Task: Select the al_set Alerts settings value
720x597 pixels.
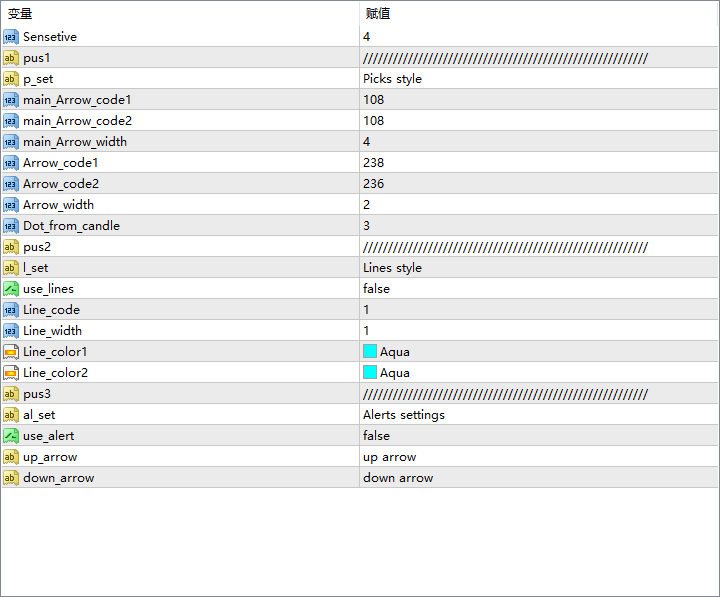Action: pyautogui.click(x=404, y=415)
